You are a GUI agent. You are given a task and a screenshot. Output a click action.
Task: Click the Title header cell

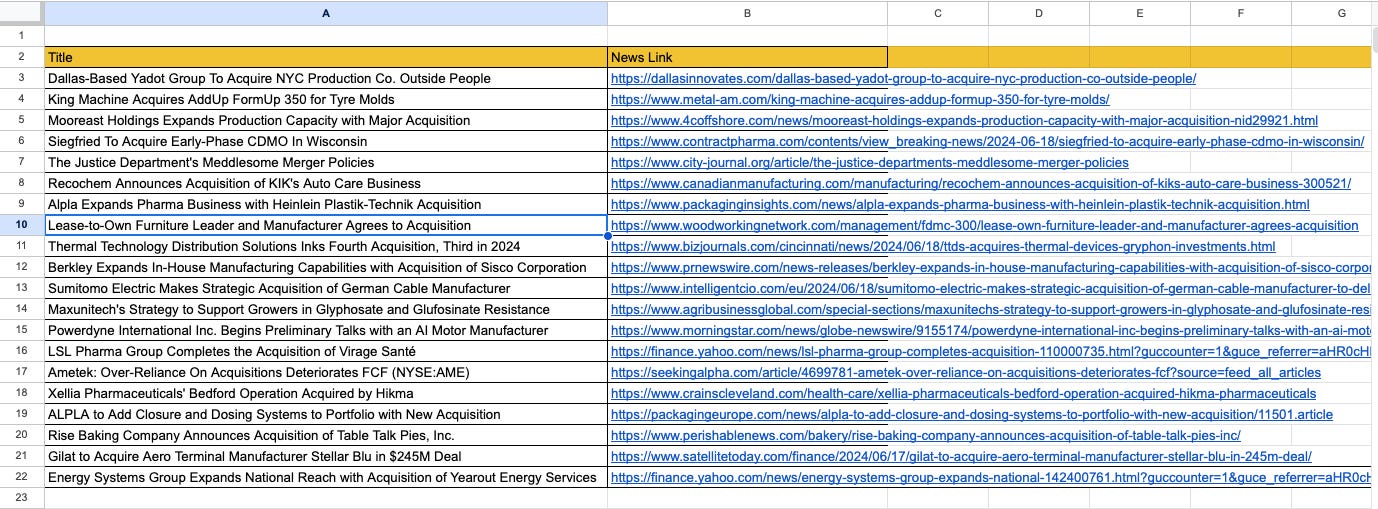click(326, 57)
